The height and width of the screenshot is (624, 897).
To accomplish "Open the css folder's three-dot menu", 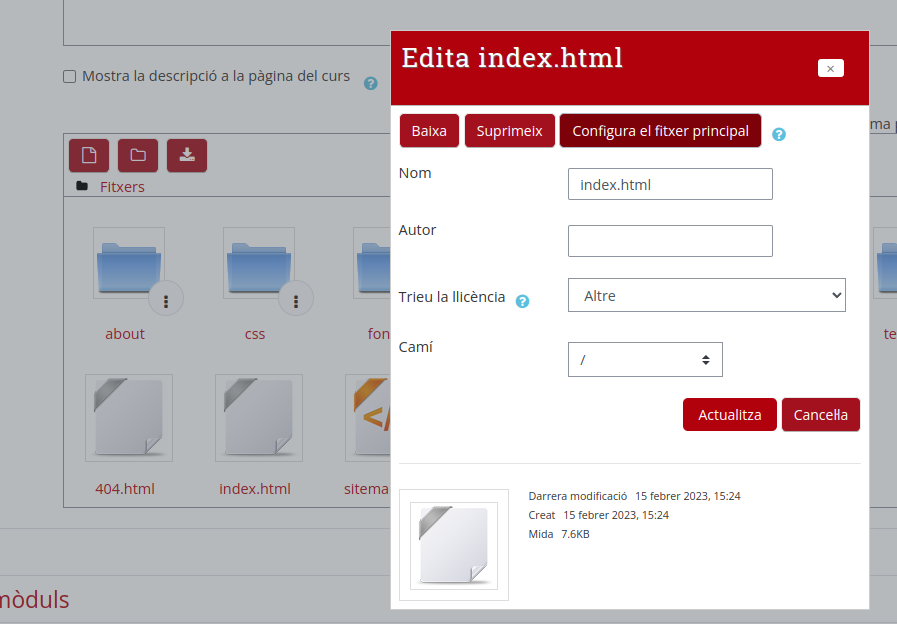I will [x=296, y=298].
